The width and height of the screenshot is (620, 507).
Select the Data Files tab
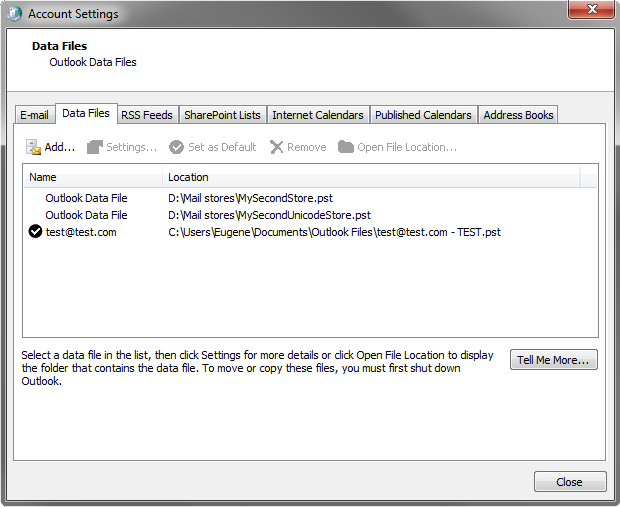click(x=86, y=114)
